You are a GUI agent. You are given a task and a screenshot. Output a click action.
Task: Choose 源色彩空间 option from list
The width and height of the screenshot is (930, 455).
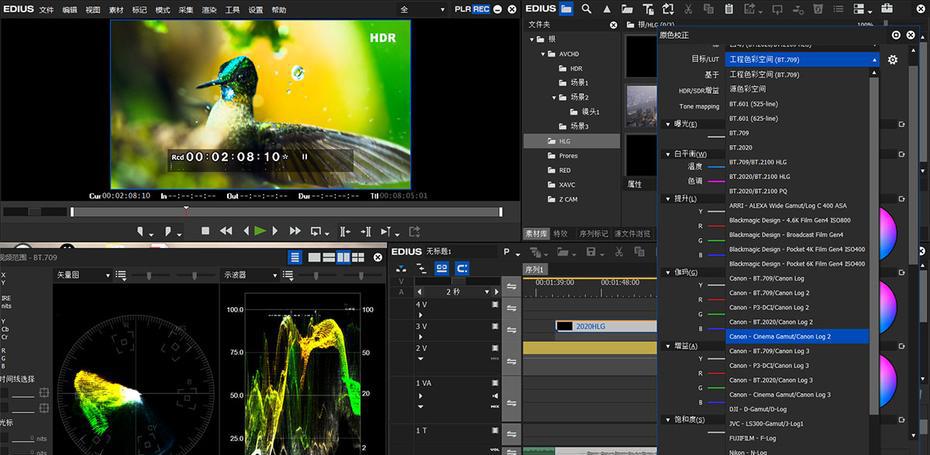pyautogui.click(x=797, y=89)
